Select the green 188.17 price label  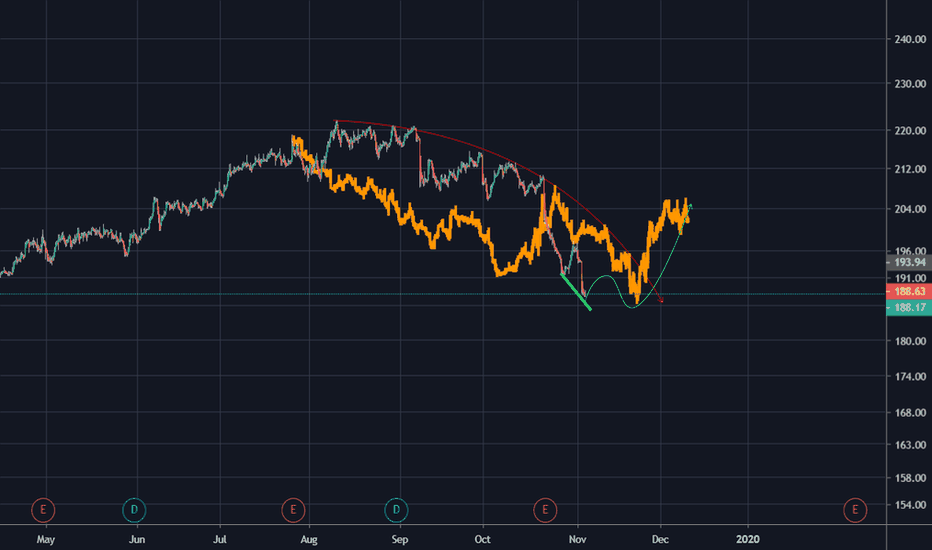(x=909, y=307)
